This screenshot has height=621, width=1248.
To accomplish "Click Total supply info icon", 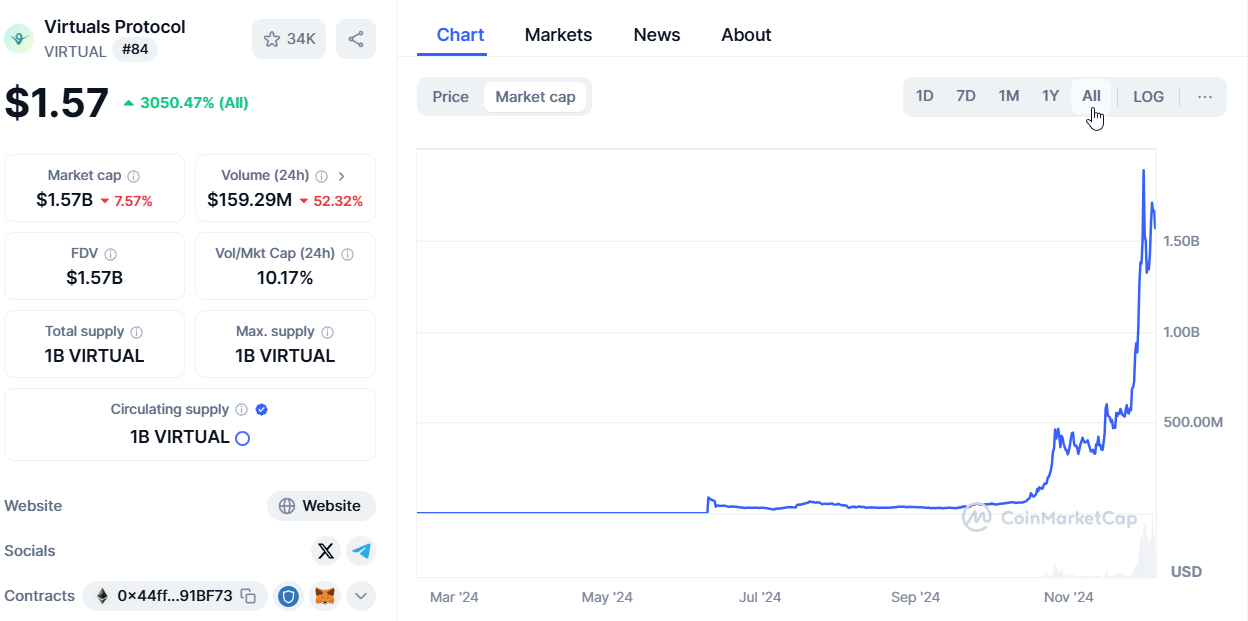I will (x=137, y=332).
